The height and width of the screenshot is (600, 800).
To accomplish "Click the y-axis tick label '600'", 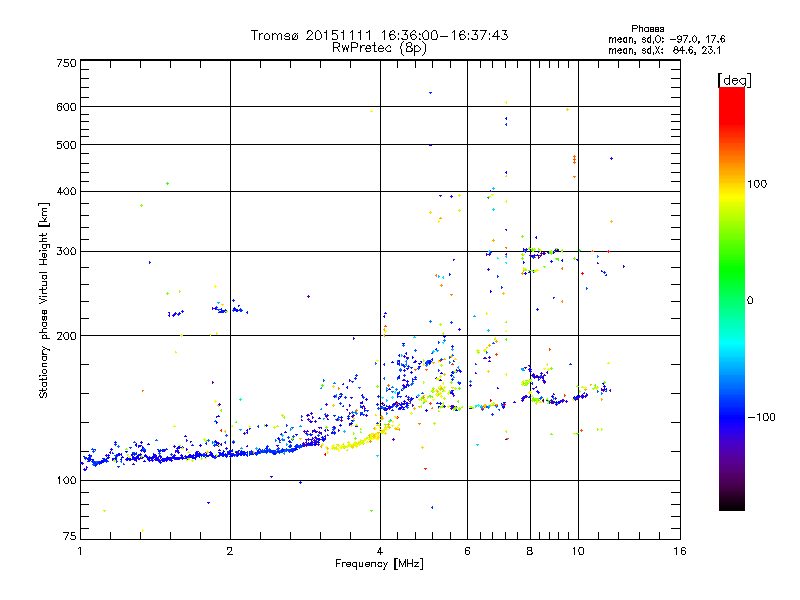I will tap(66, 107).
